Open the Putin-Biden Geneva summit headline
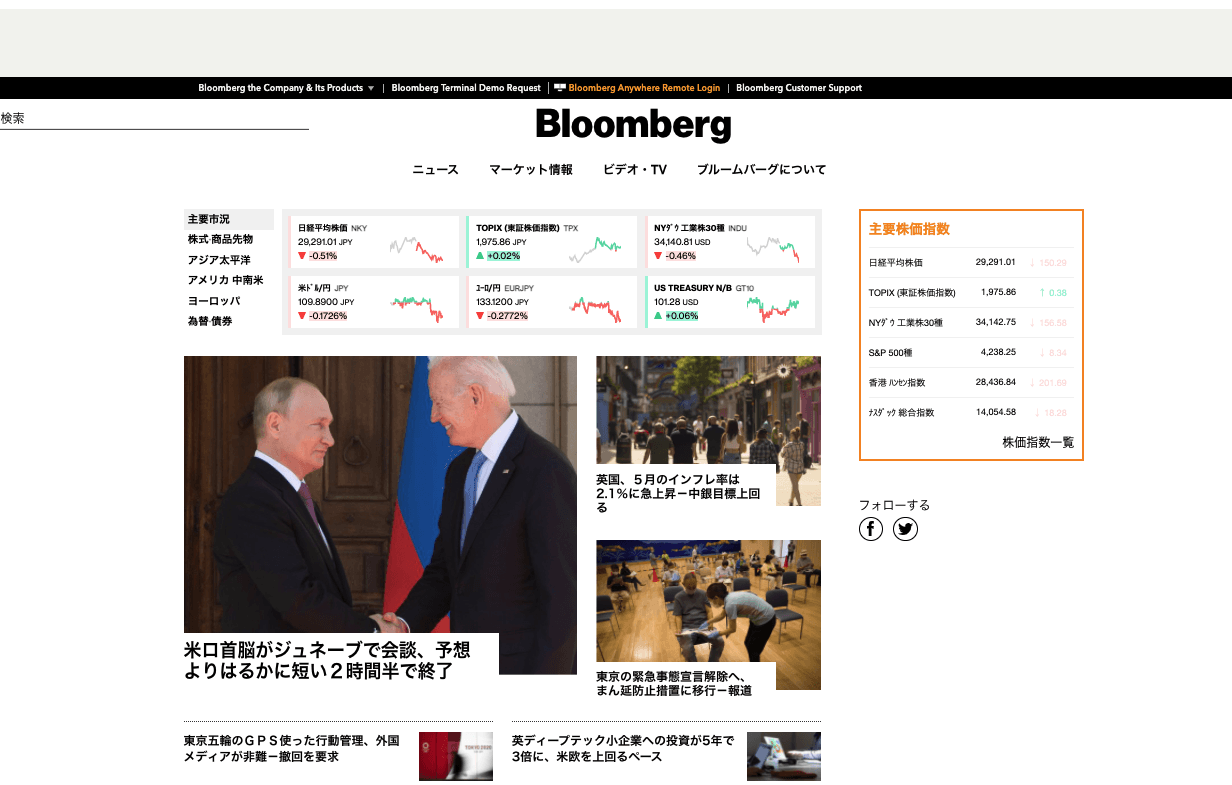Image resolution: width=1232 pixels, height=785 pixels. coord(330,660)
